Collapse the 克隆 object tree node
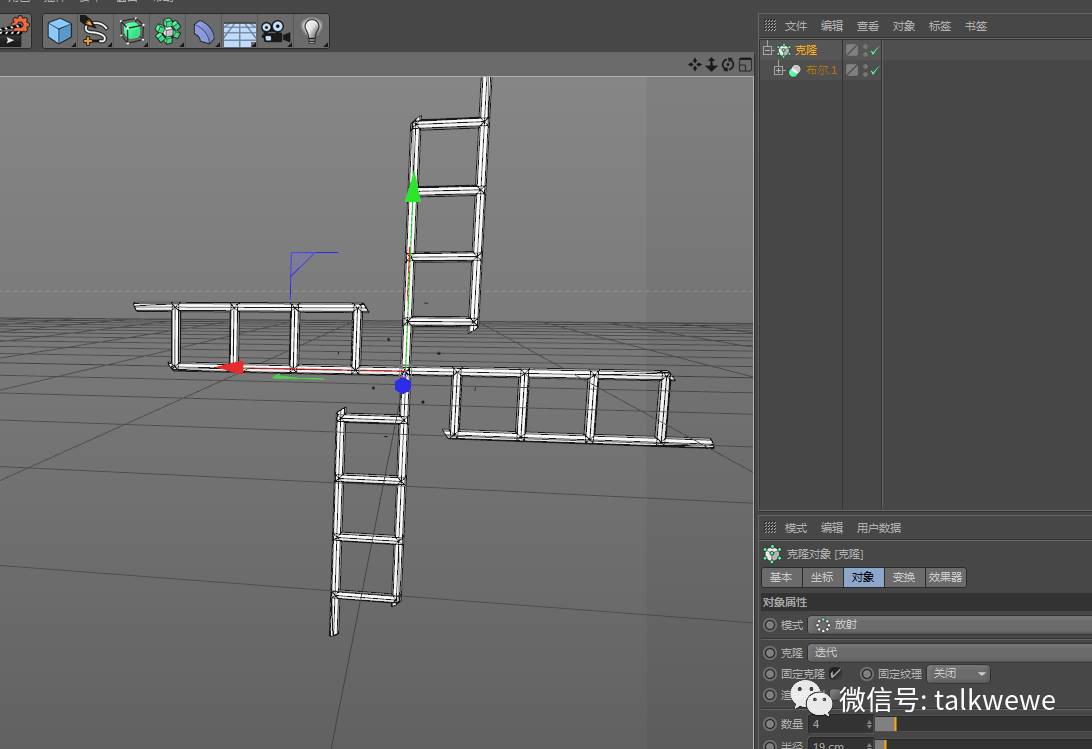This screenshot has width=1092, height=749. [767, 49]
